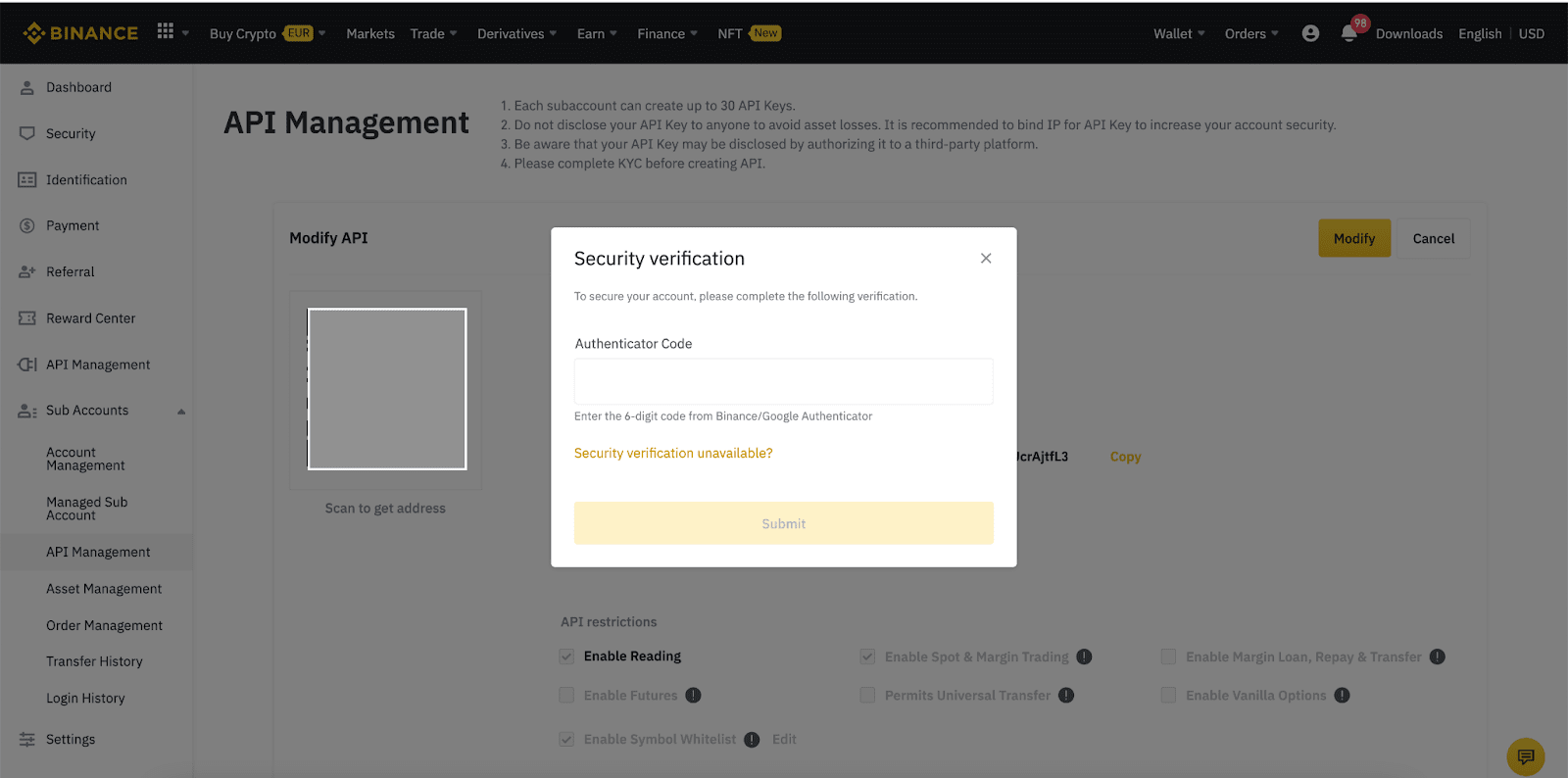The width and height of the screenshot is (1568, 778).
Task: Click info icon beside Enable Margin Loan
Action: point(1437,656)
